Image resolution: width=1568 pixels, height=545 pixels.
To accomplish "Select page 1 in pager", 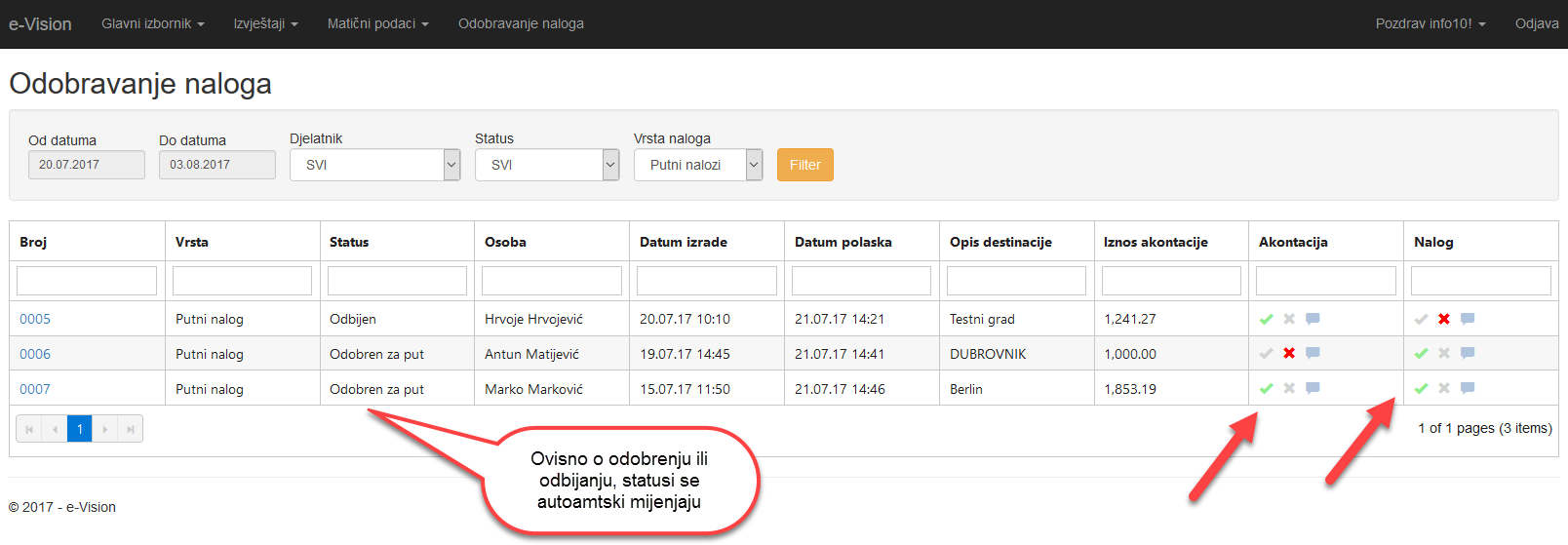I will point(80,429).
